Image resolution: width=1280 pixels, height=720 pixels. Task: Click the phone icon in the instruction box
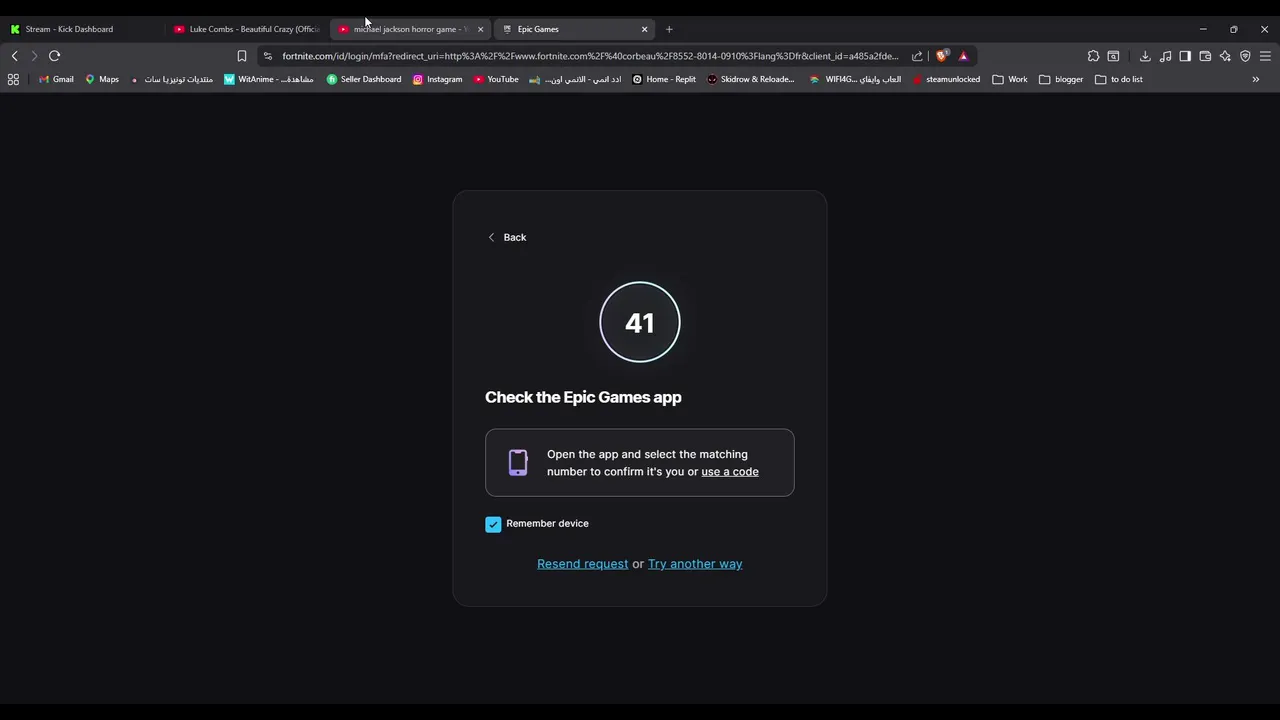pyautogui.click(x=518, y=462)
